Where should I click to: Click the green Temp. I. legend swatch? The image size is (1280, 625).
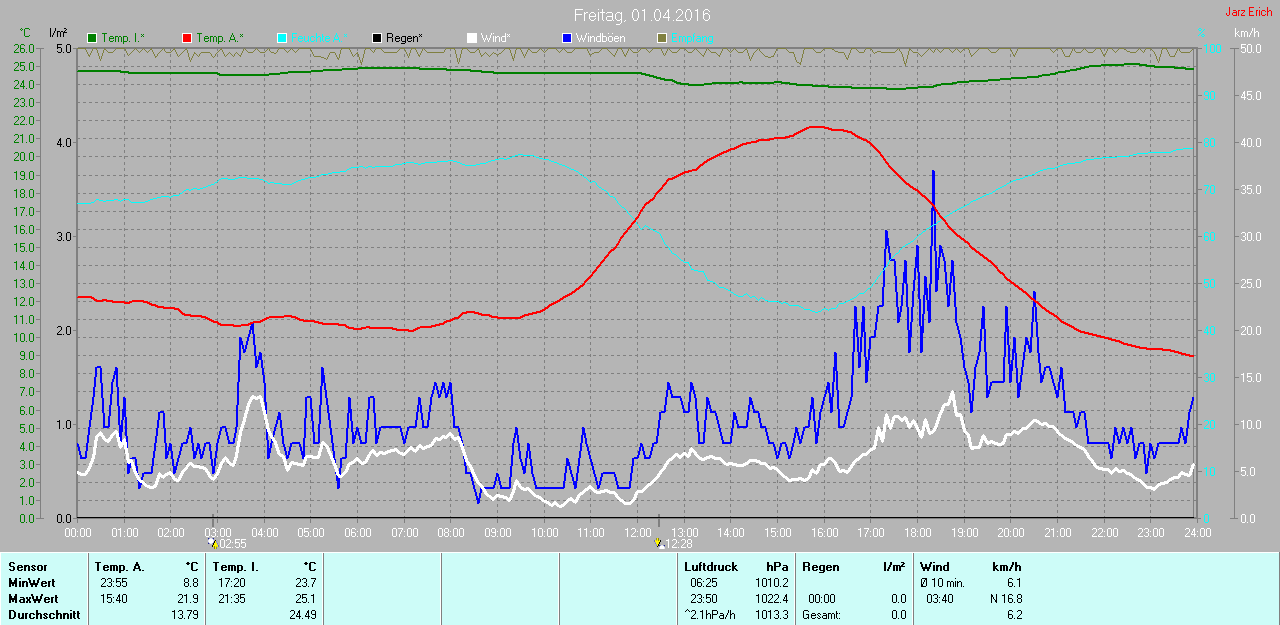(x=93, y=38)
